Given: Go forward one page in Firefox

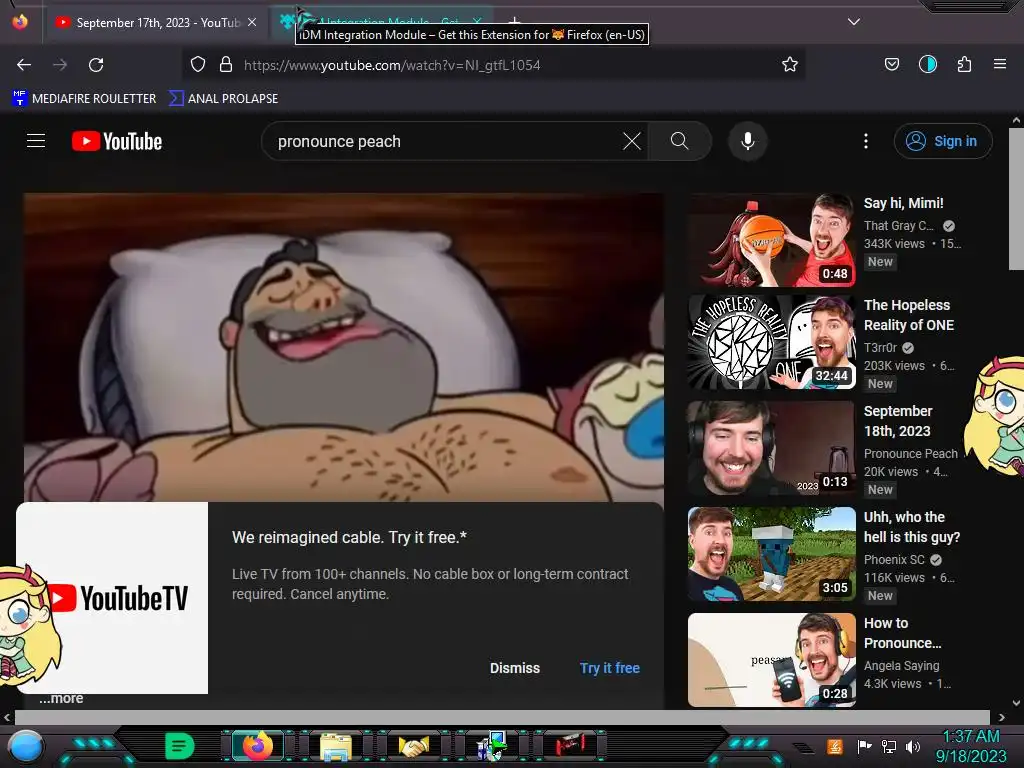Looking at the screenshot, I should click(x=60, y=65).
